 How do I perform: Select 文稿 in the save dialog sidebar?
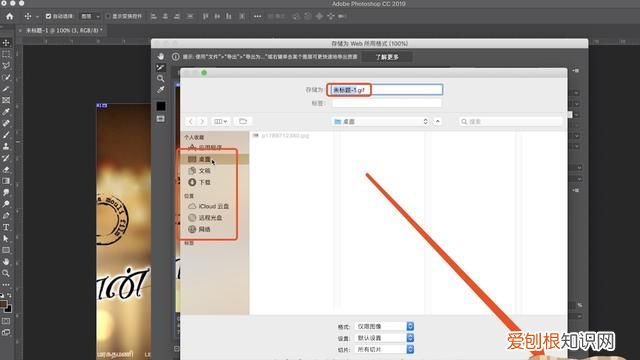[x=215, y=171]
